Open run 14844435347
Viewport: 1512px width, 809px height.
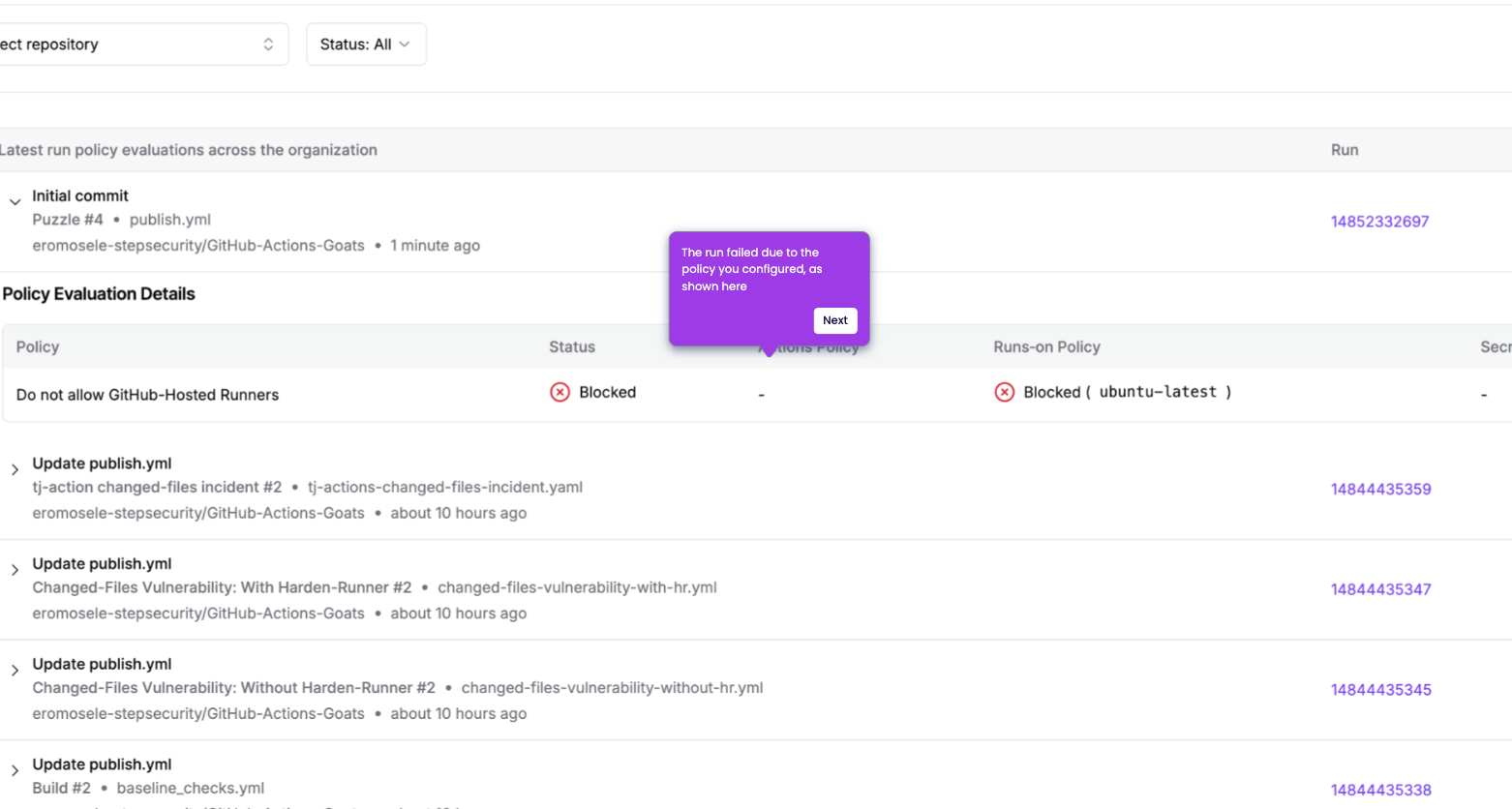point(1381,589)
